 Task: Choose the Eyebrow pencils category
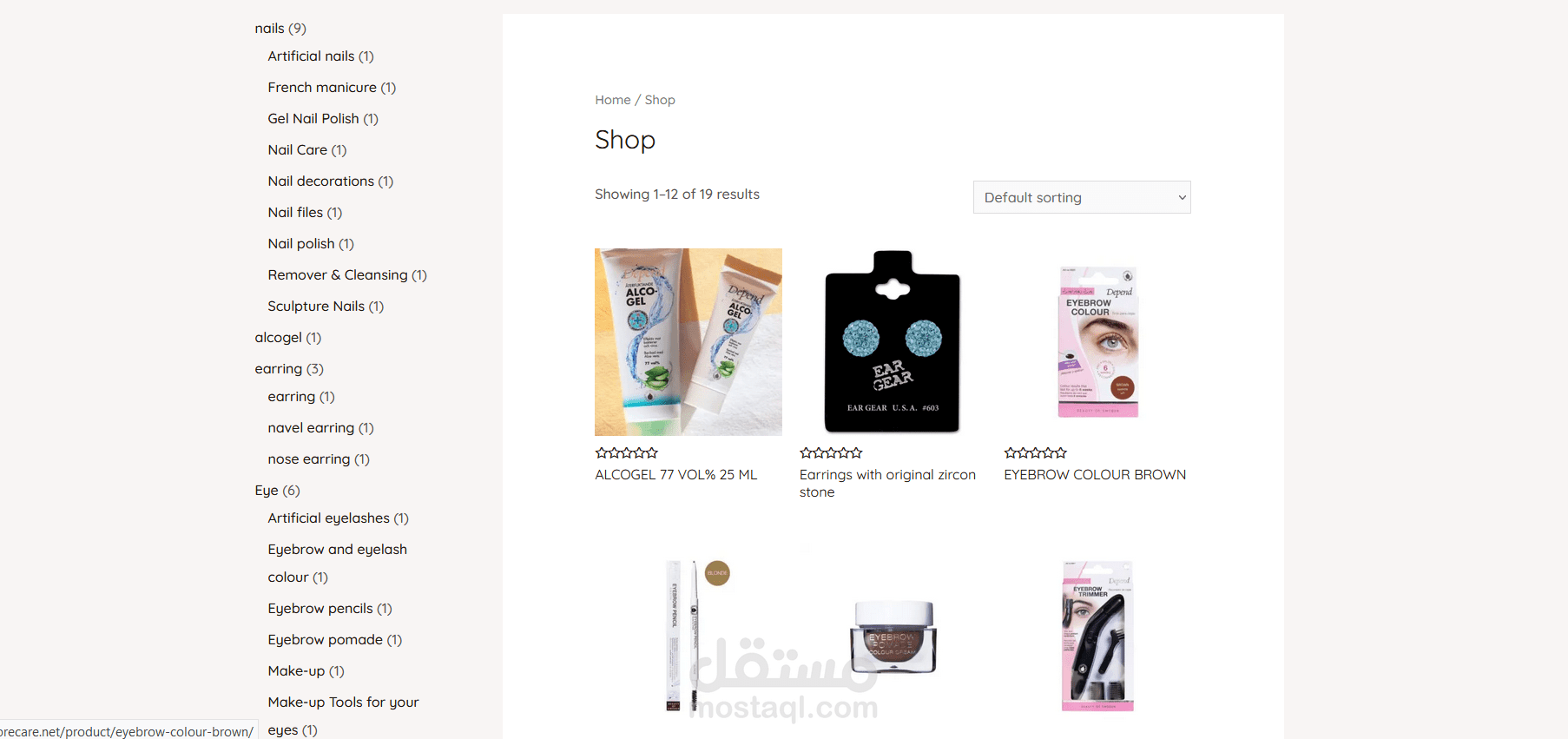pyautogui.click(x=320, y=609)
